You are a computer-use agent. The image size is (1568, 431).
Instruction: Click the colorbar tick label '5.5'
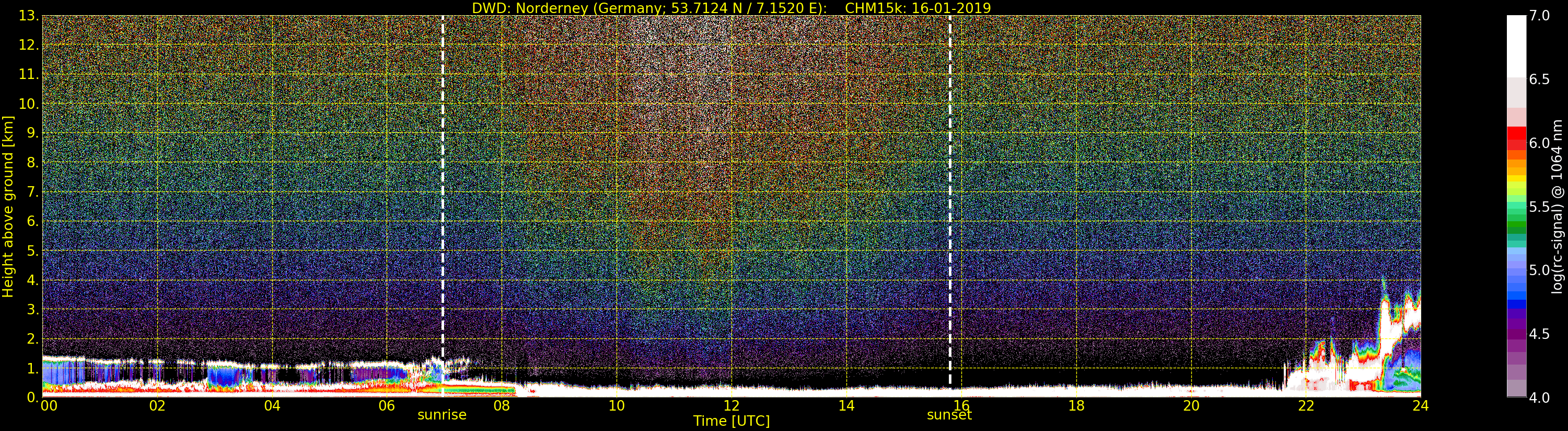(1539, 207)
